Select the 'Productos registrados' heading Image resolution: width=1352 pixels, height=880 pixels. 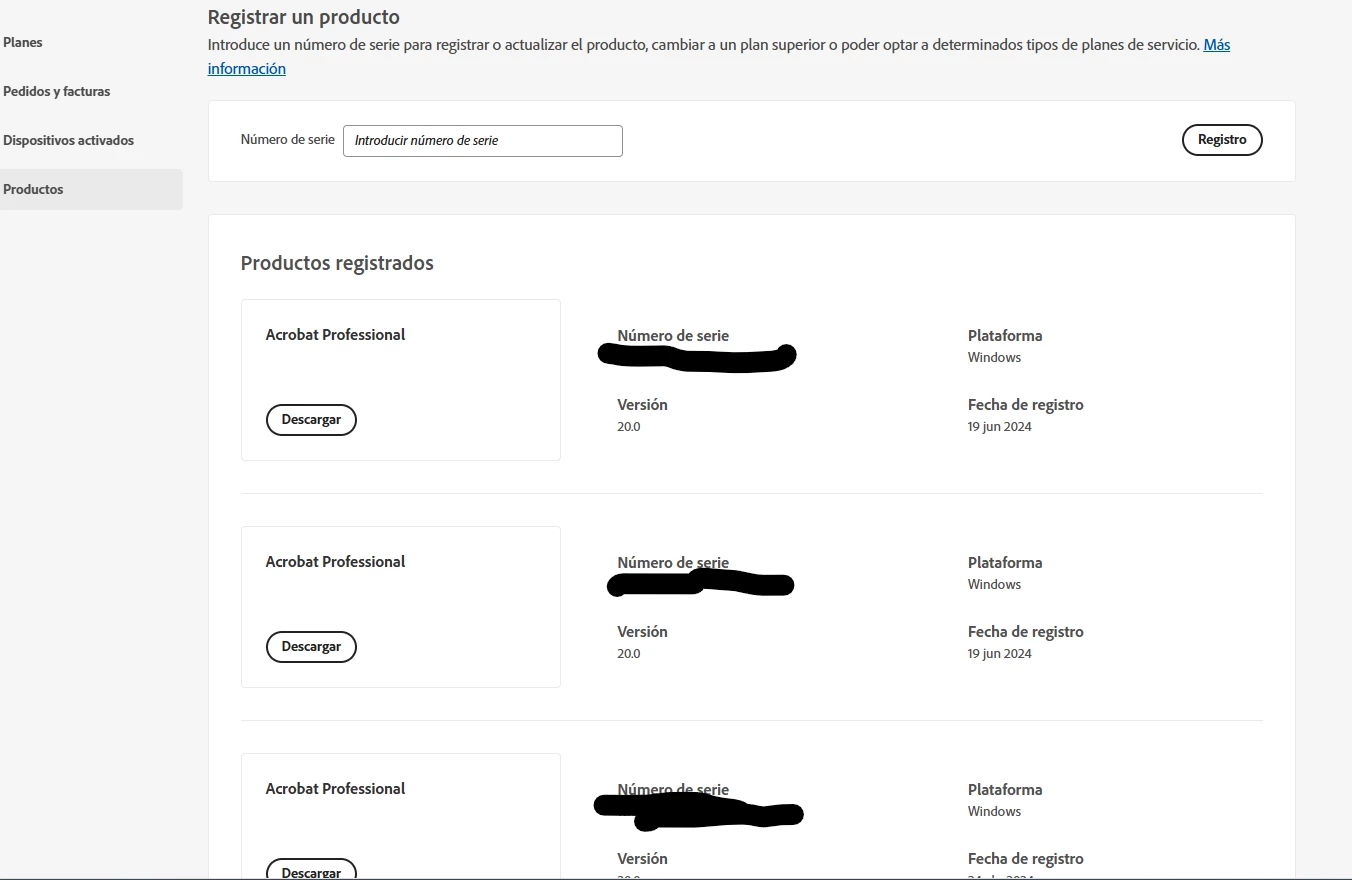pos(337,263)
